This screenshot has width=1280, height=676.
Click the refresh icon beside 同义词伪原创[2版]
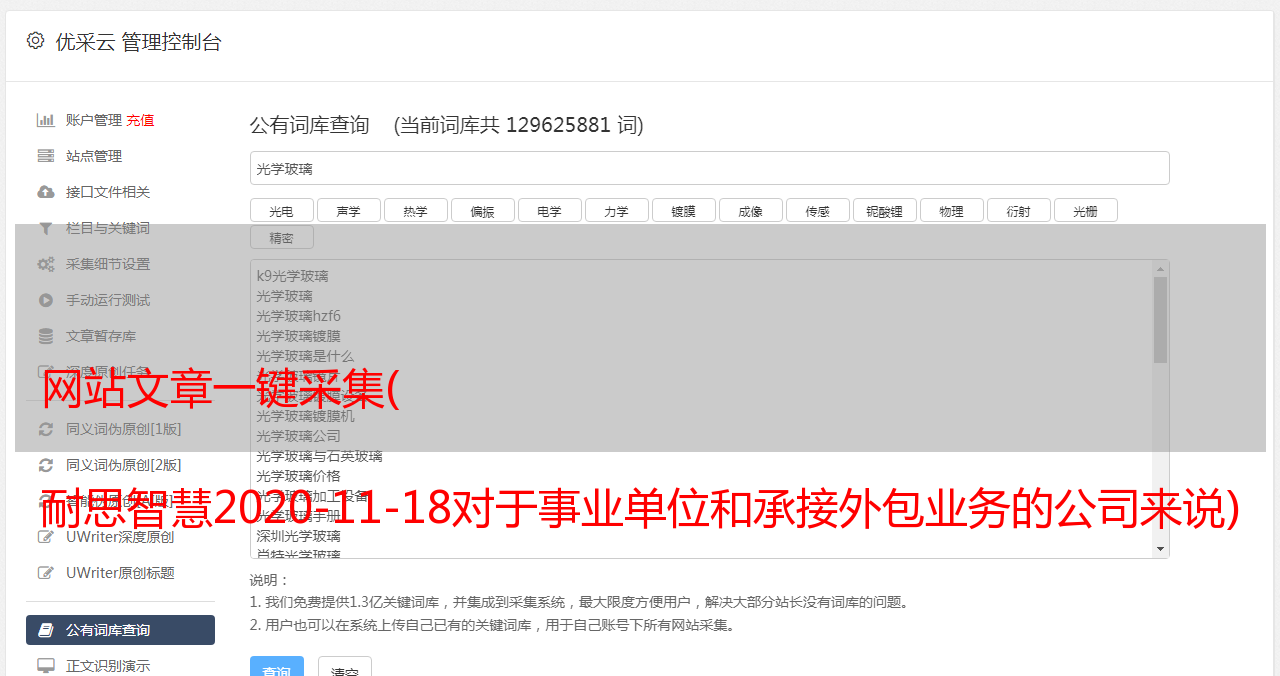pos(46,465)
